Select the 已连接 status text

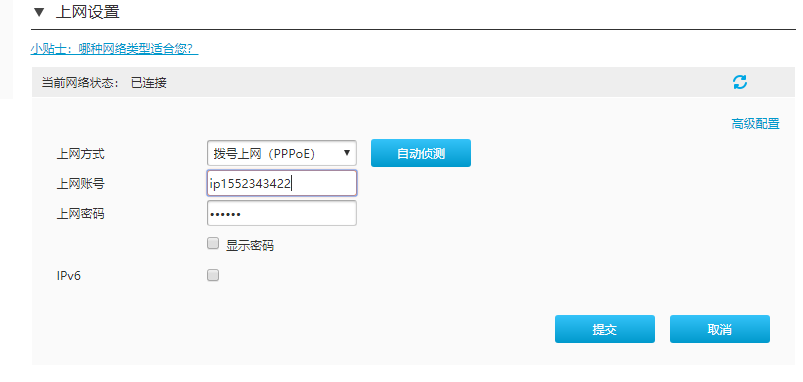tap(149, 82)
